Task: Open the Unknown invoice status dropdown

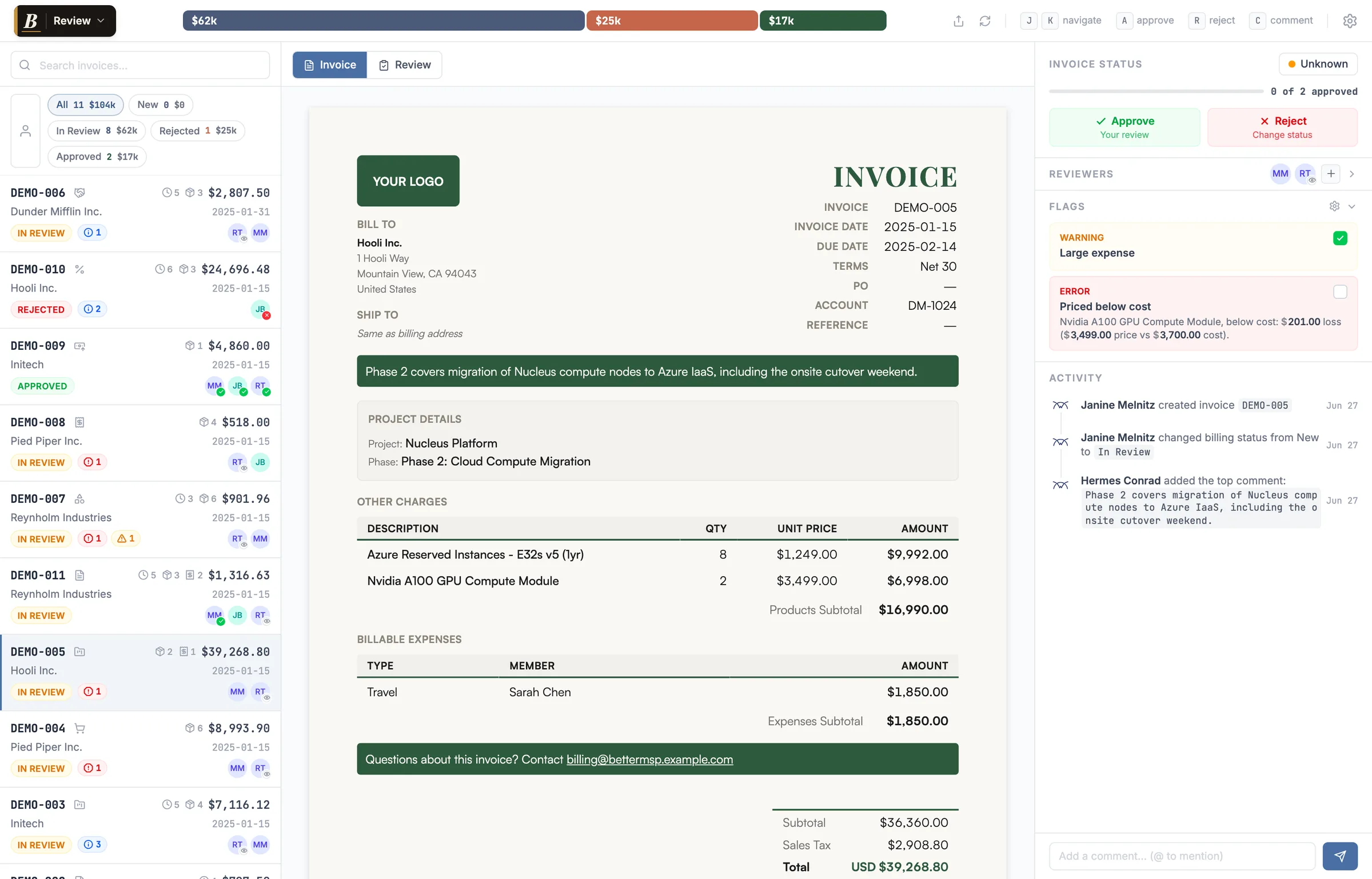Action: [x=1318, y=64]
